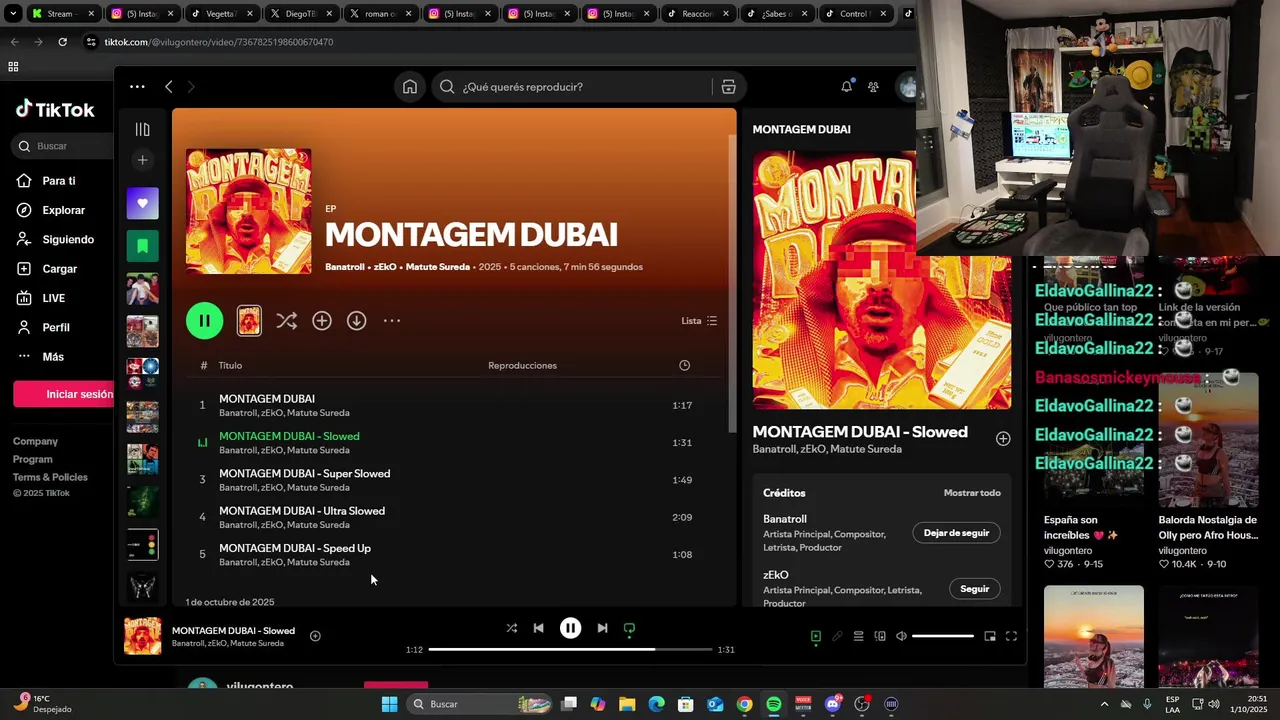Viewport: 1280px width, 720px height.
Task: Open the Friends activity icon in Spotify
Action: [x=873, y=87]
